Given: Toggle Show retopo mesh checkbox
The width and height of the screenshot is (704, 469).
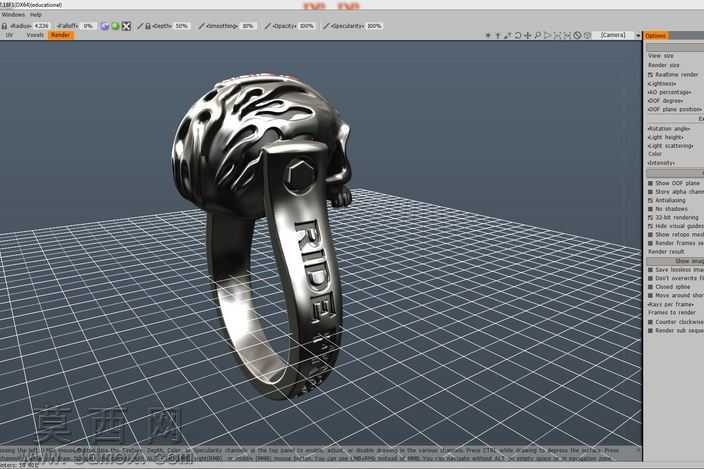Looking at the screenshot, I should coord(651,234).
